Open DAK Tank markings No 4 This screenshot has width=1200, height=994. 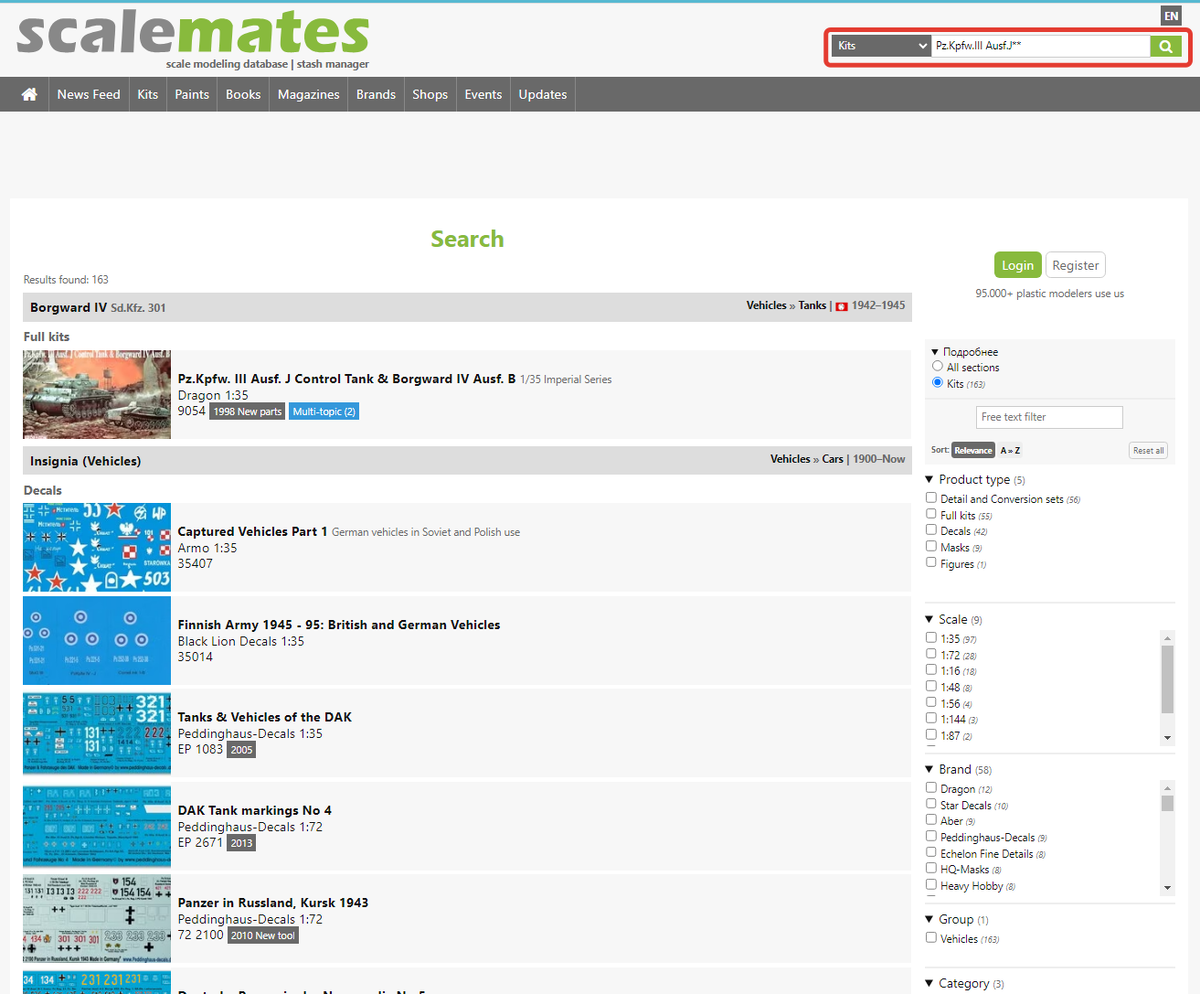pyautogui.click(x=254, y=810)
